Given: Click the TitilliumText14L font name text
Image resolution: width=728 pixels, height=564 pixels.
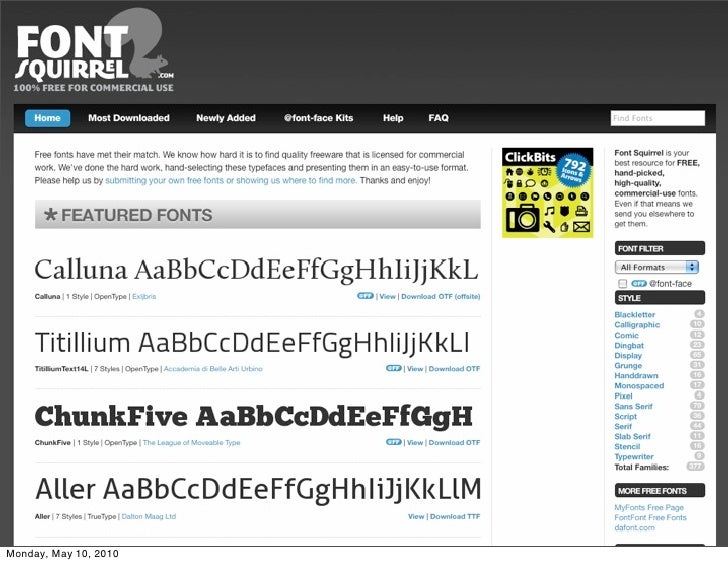Looking at the screenshot, I should (61, 369).
